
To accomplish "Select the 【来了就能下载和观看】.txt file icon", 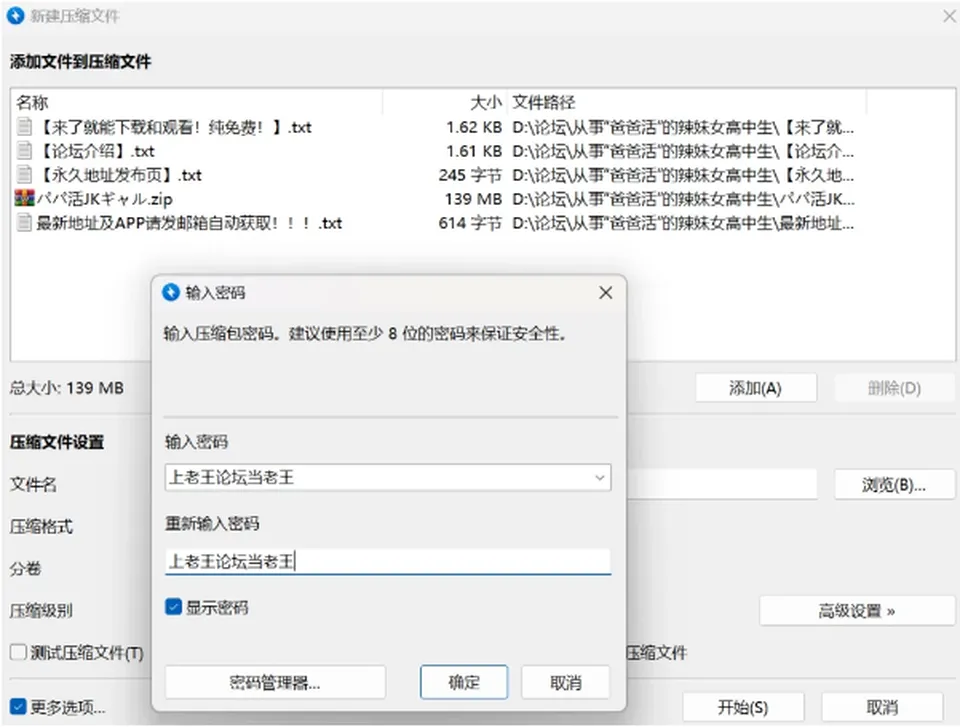I will 24,127.
